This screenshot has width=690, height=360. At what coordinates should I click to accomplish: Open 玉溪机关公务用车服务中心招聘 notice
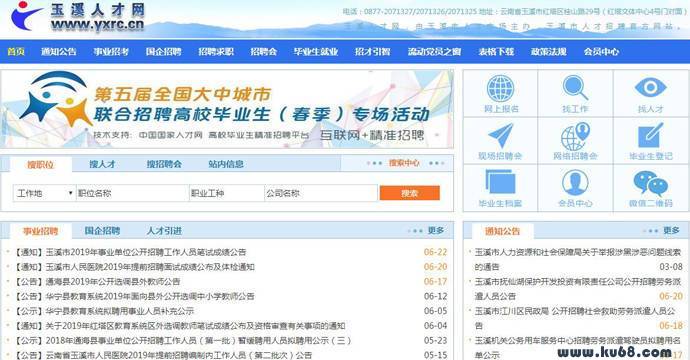click(578, 347)
